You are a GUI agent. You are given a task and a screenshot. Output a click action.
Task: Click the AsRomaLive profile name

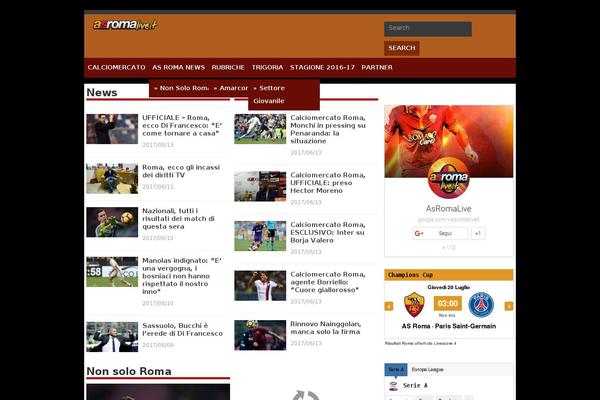pyautogui.click(x=448, y=209)
